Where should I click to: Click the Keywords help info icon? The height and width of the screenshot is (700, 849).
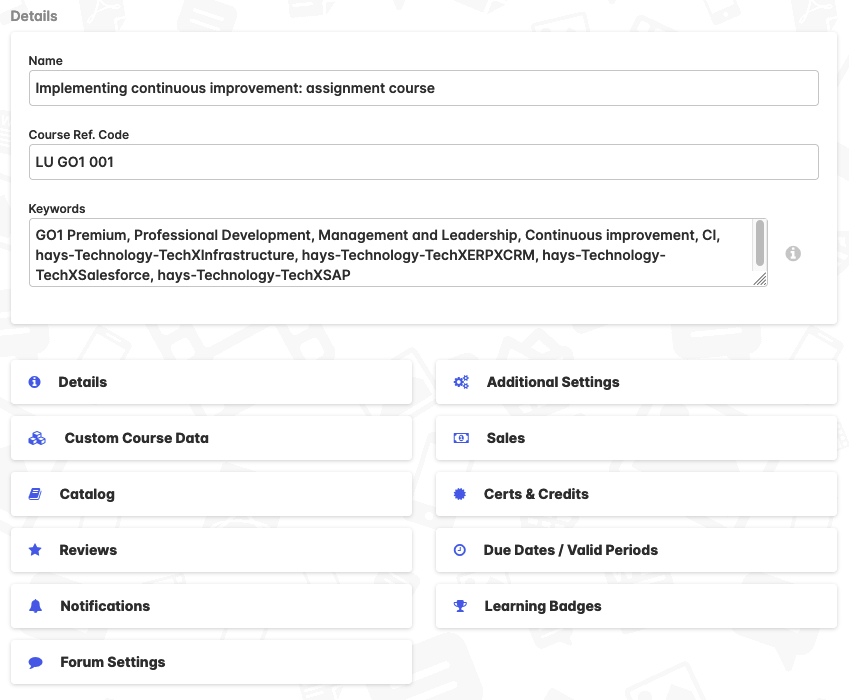pyautogui.click(x=793, y=254)
